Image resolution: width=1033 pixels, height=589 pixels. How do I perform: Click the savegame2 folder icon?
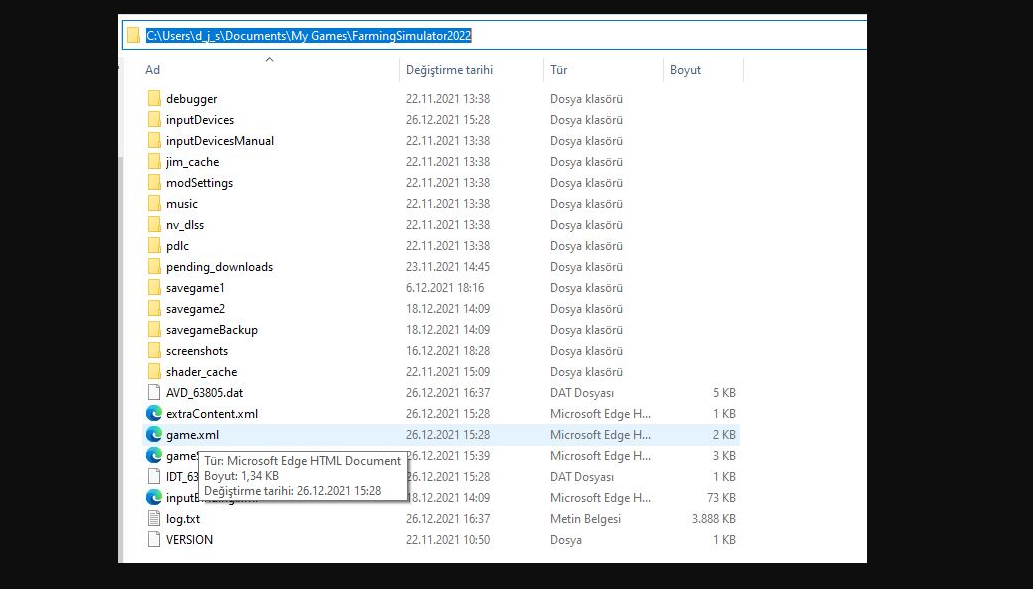coord(154,309)
